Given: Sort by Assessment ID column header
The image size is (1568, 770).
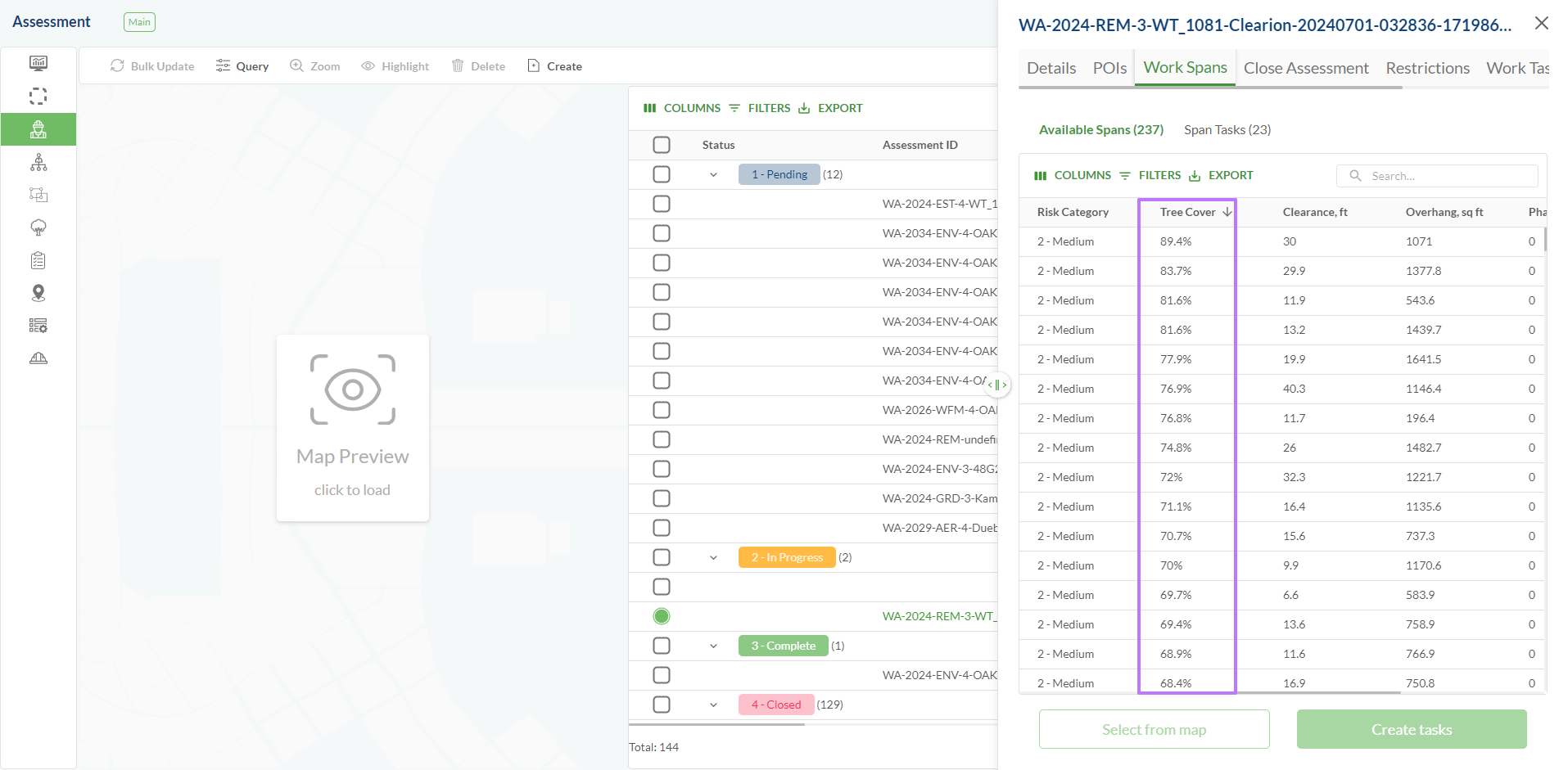Looking at the screenshot, I should 920,145.
